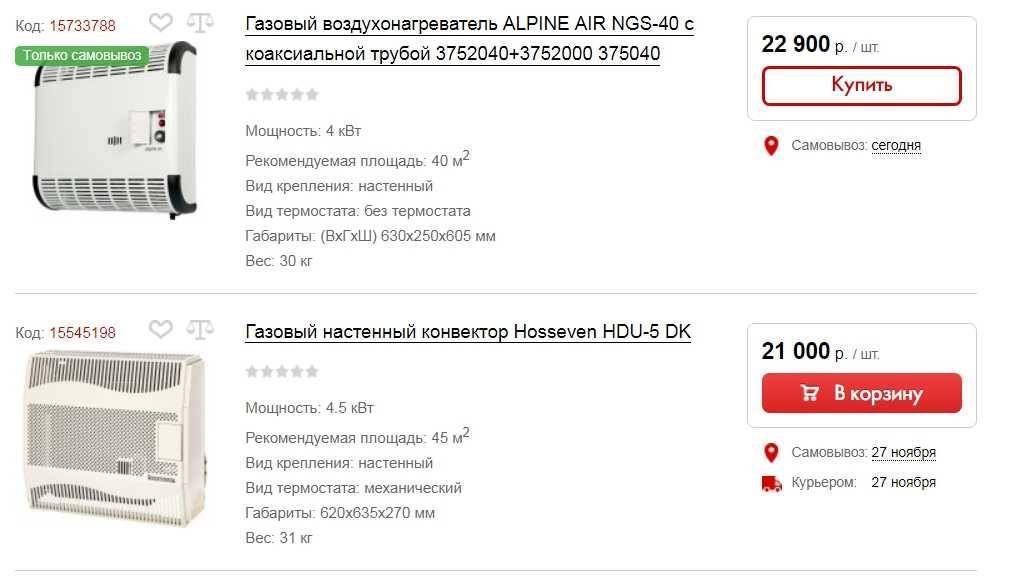
Task: Click star rating of ALPINE AIR heater
Action: coord(282,95)
